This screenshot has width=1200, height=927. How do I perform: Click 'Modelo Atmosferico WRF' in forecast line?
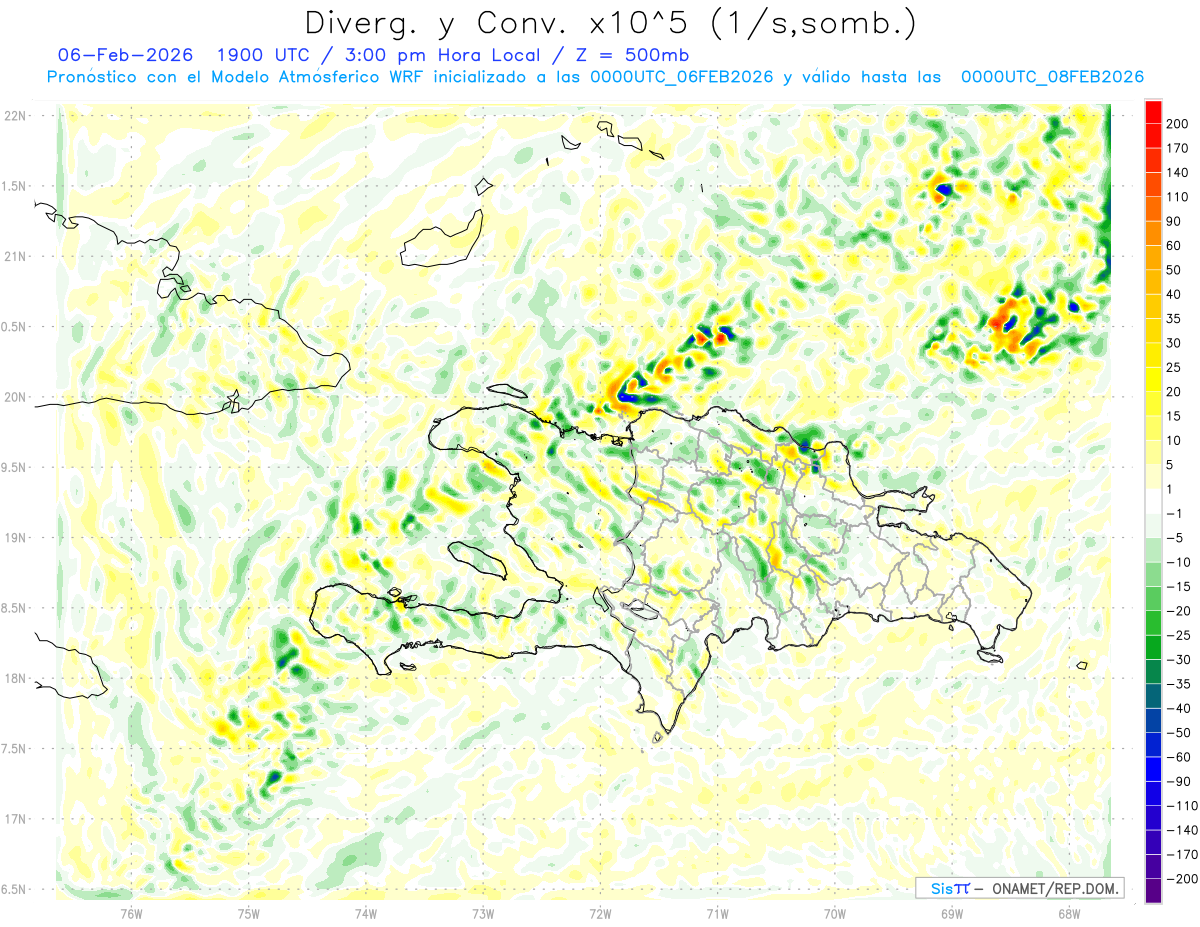(x=317, y=78)
